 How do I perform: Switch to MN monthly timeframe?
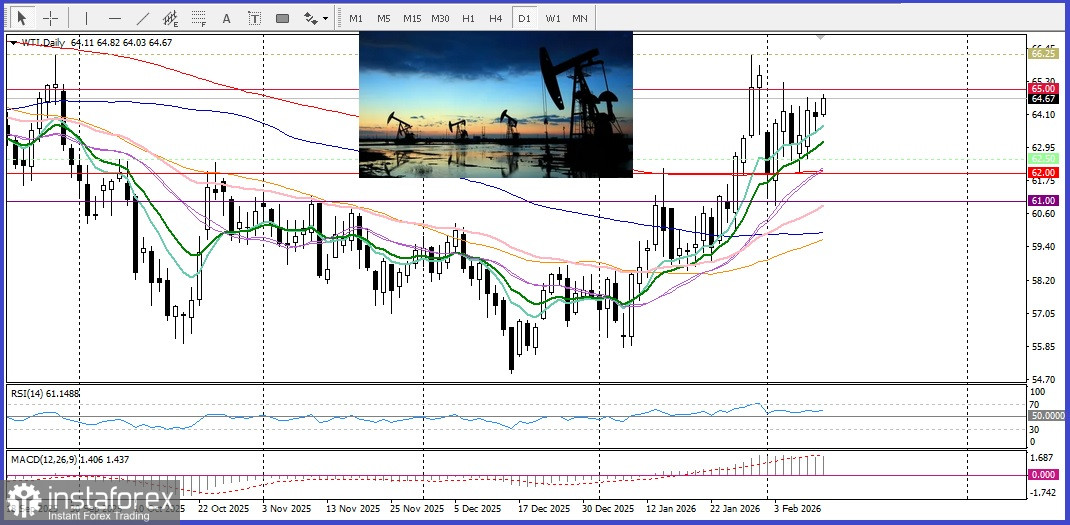[580, 18]
